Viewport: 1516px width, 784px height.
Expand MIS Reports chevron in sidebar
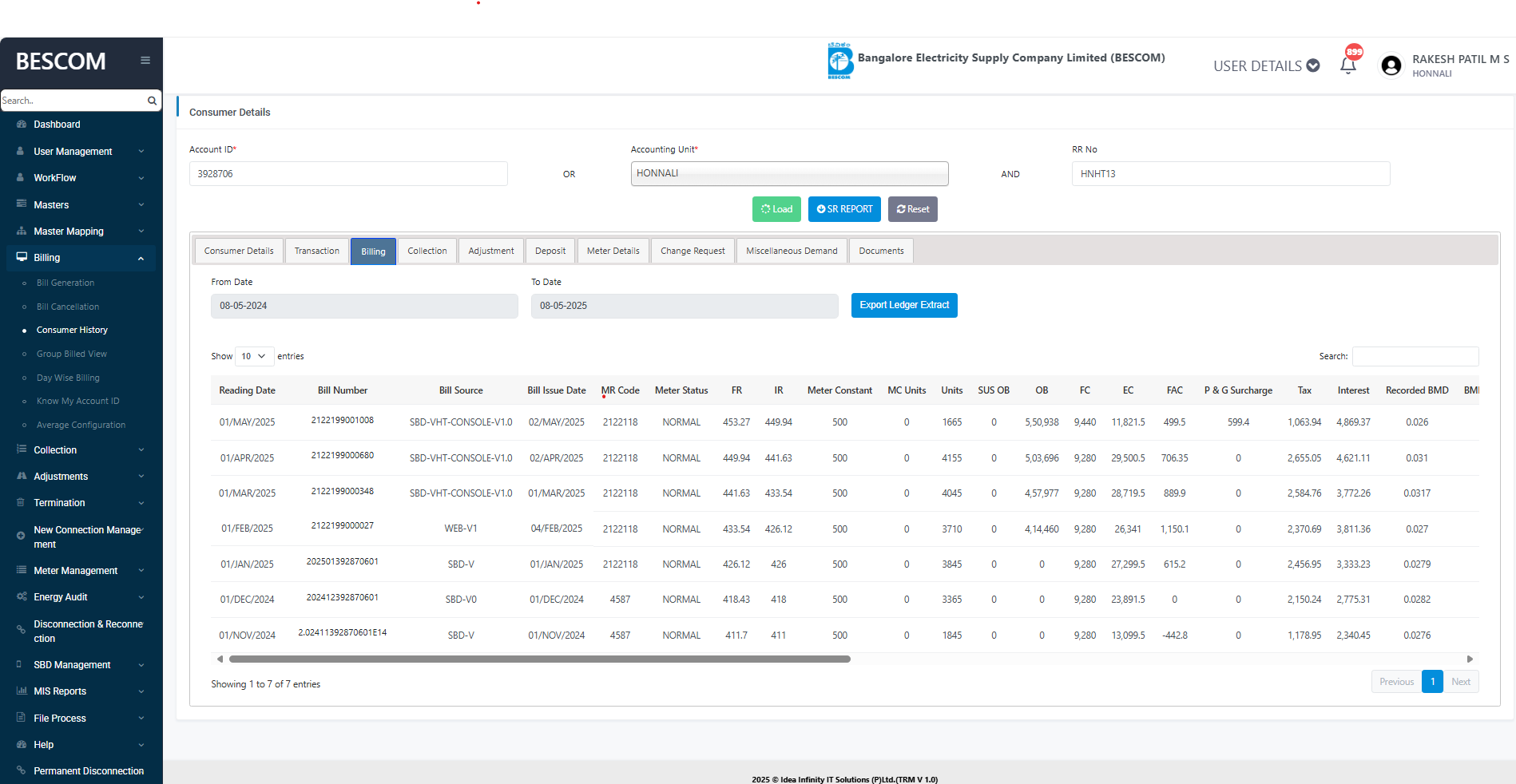[141, 691]
